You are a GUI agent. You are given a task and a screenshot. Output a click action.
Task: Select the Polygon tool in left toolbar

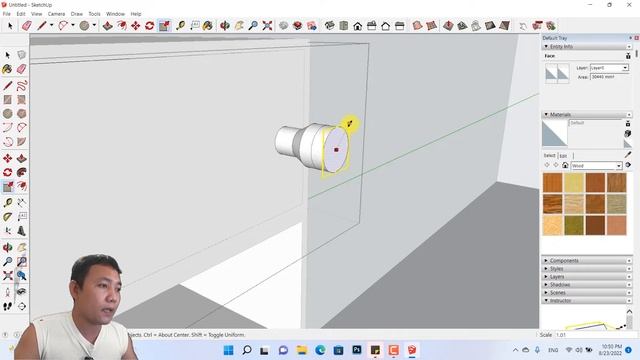[22, 113]
